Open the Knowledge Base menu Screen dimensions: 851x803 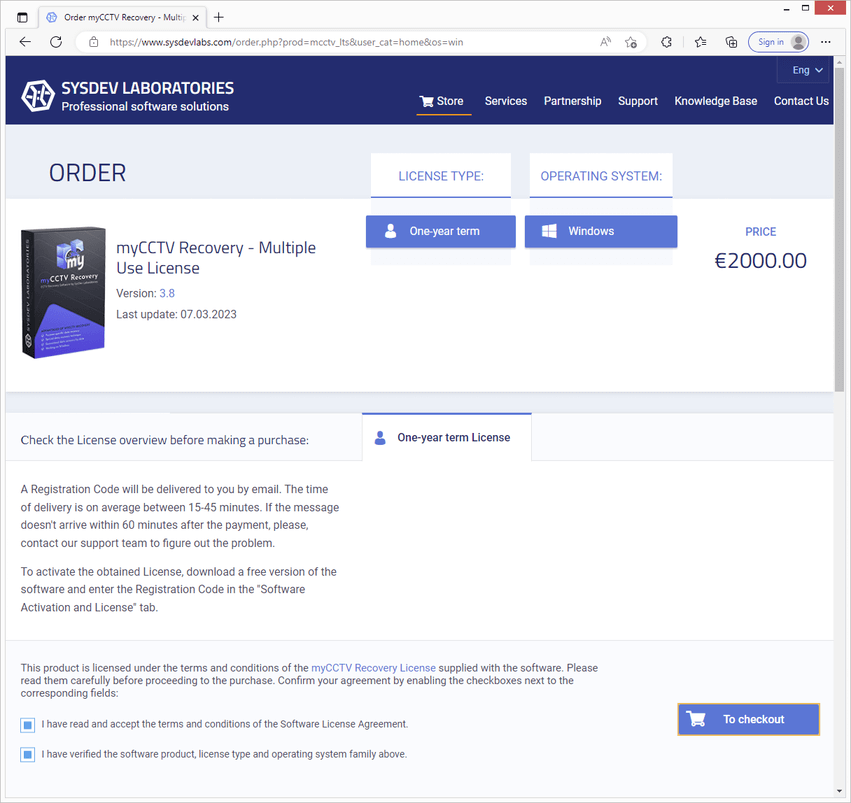pos(716,101)
